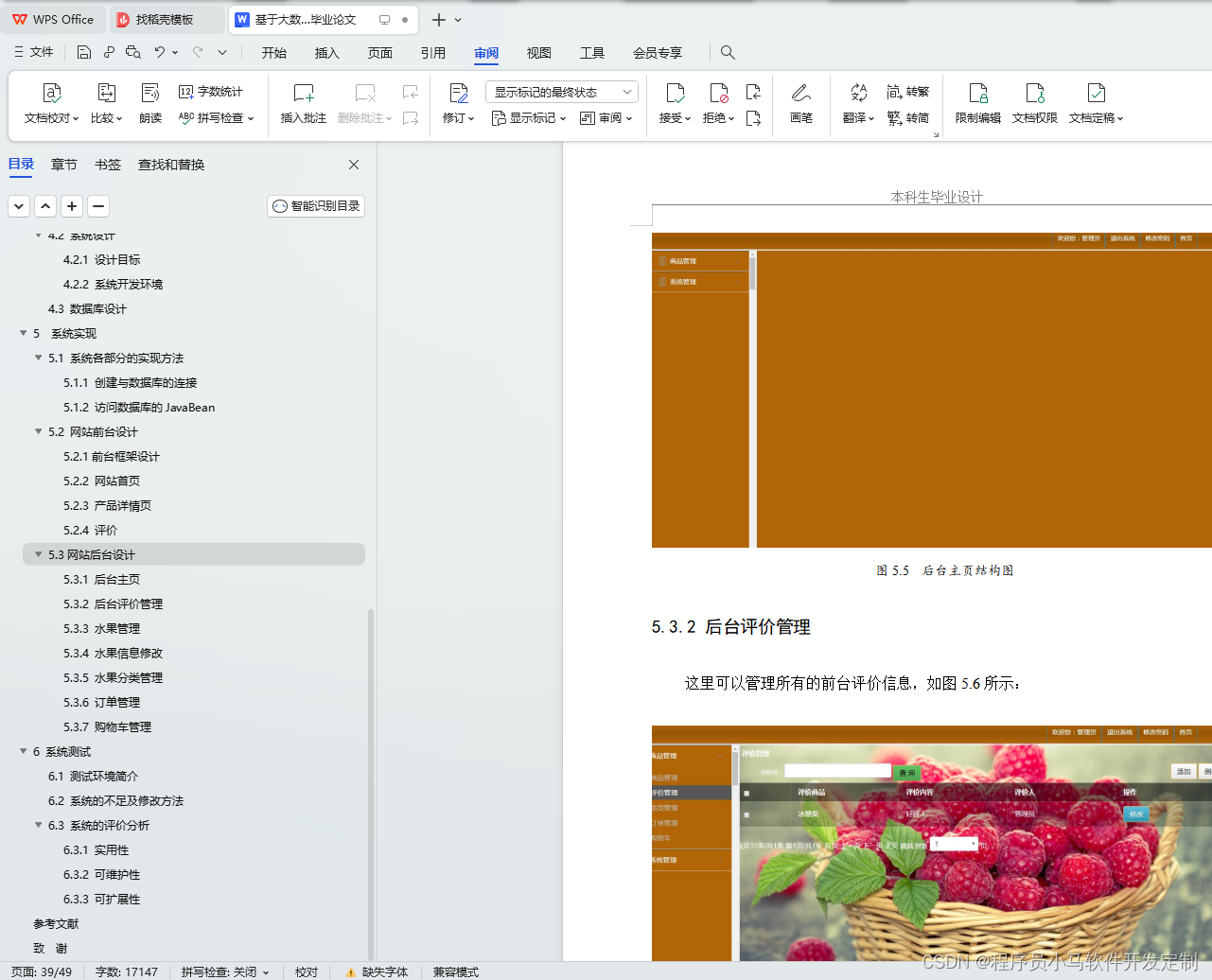Open the 书签 panel tab
1212x980 pixels.
tap(108, 165)
